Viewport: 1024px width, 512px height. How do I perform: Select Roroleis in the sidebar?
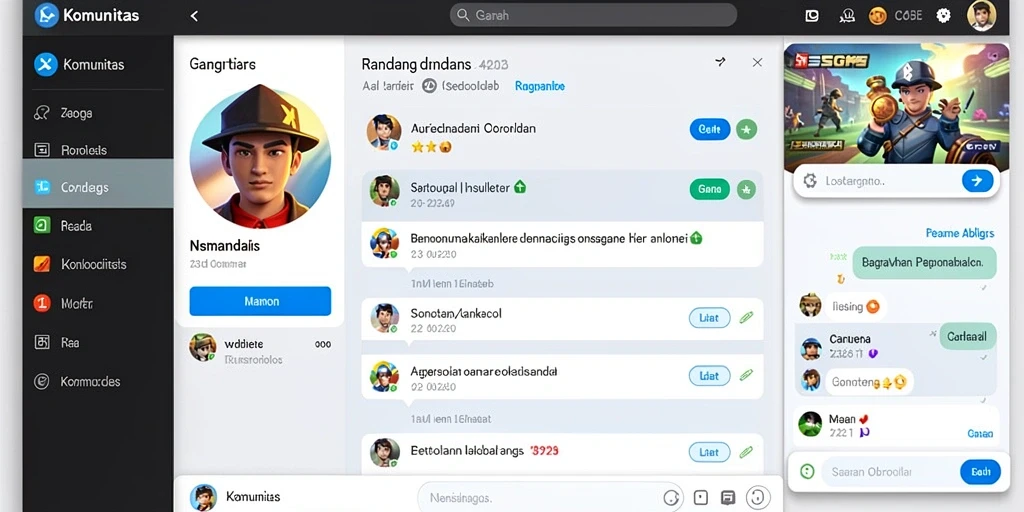98,150
